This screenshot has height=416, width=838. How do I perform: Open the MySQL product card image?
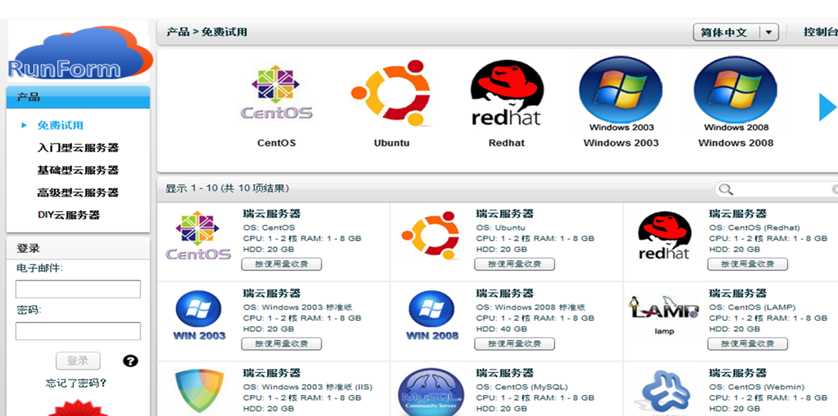[x=431, y=392]
